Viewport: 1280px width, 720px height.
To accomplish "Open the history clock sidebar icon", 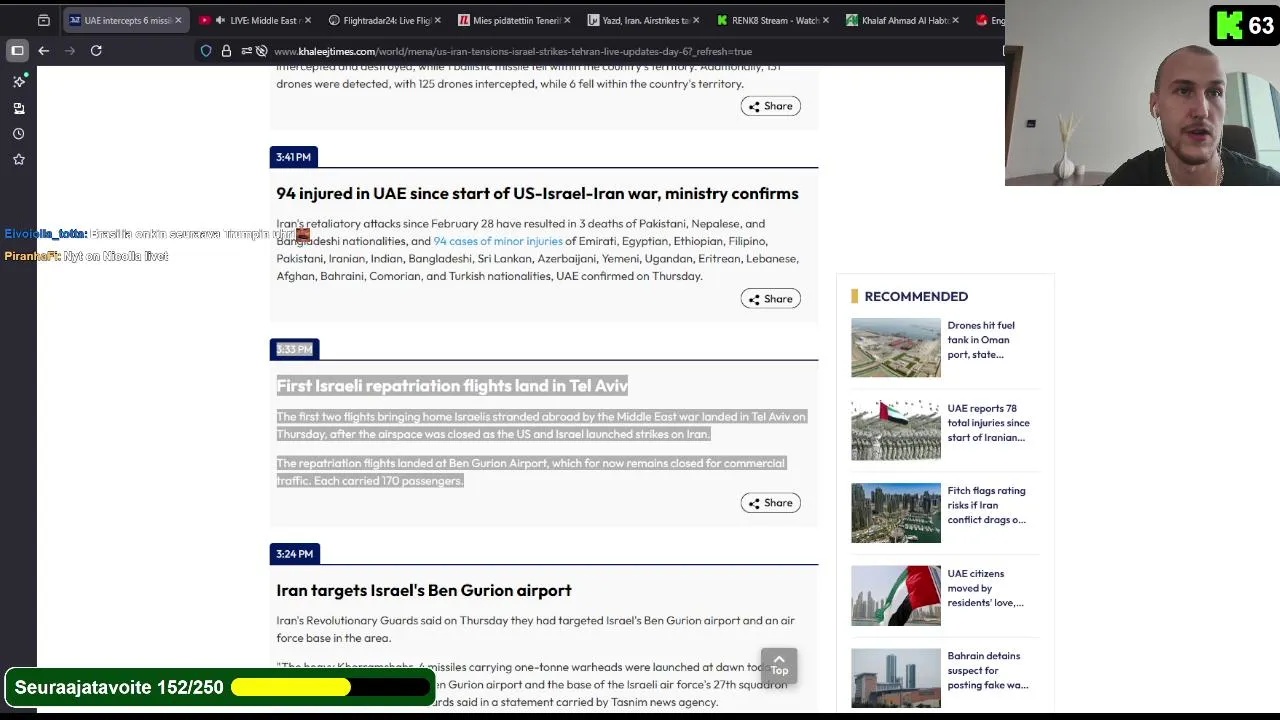I will (19, 134).
